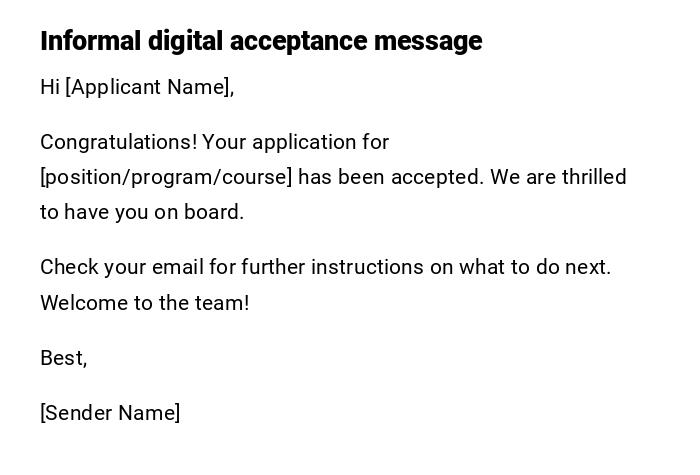Click the [Sender Name] placeholder
Viewport: 700px width, 475px height.
pyautogui.click(x=110, y=413)
